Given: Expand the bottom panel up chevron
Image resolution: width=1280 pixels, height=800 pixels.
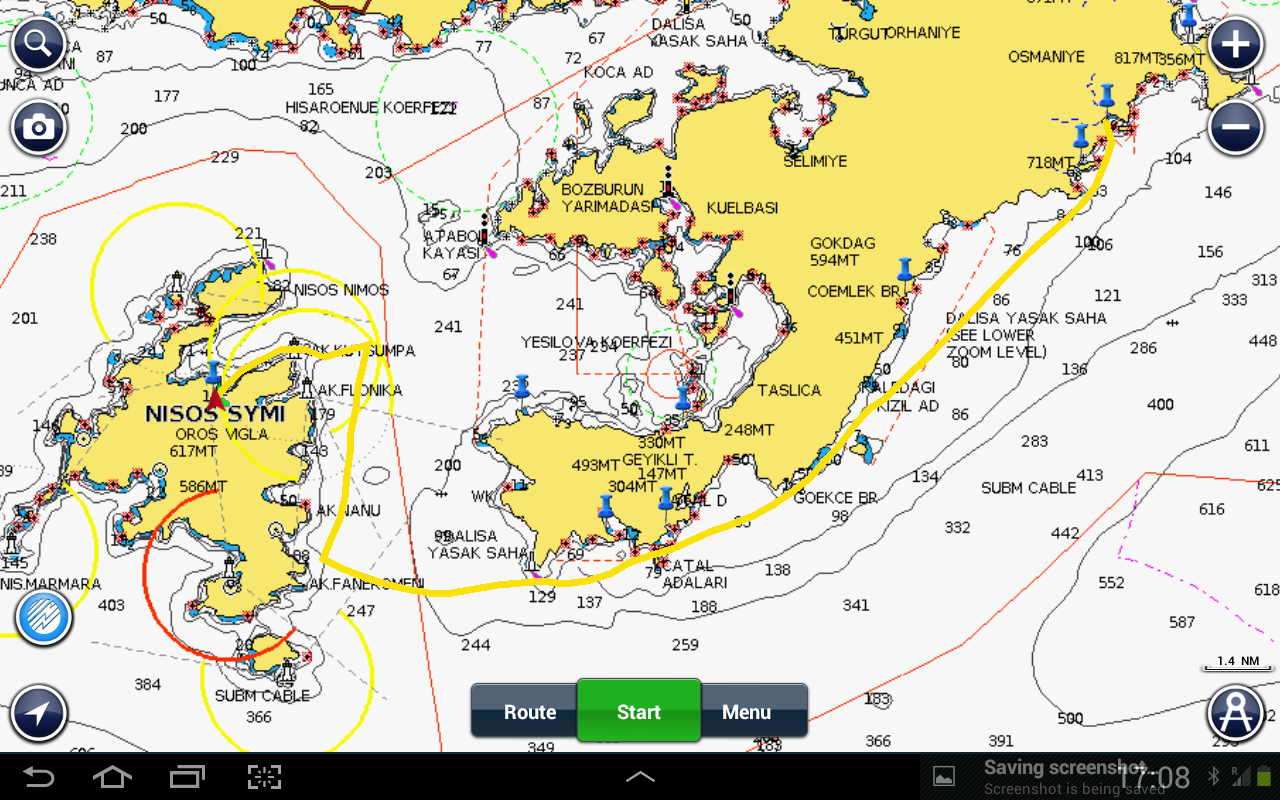Looking at the screenshot, I should tap(640, 777).
